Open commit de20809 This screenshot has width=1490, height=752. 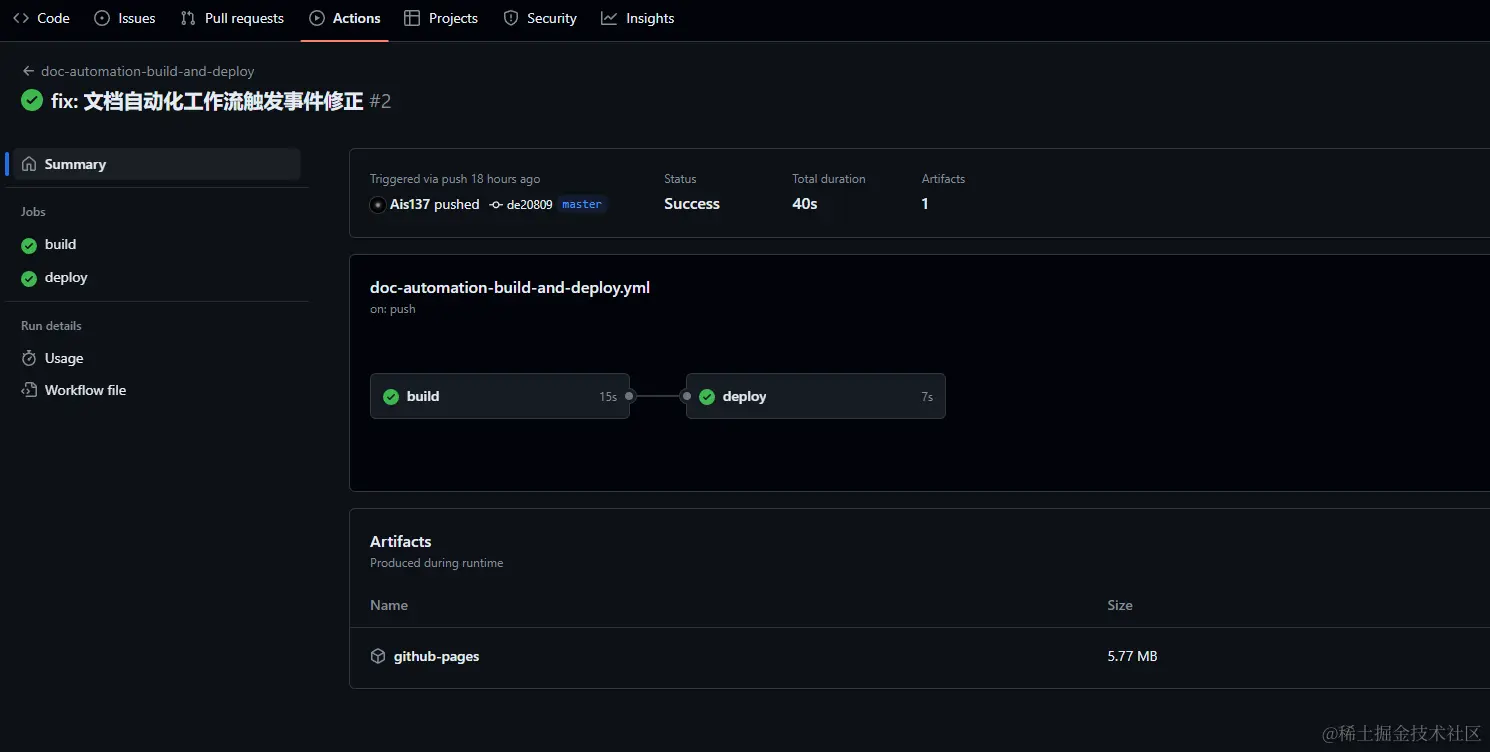coord(530,204)
